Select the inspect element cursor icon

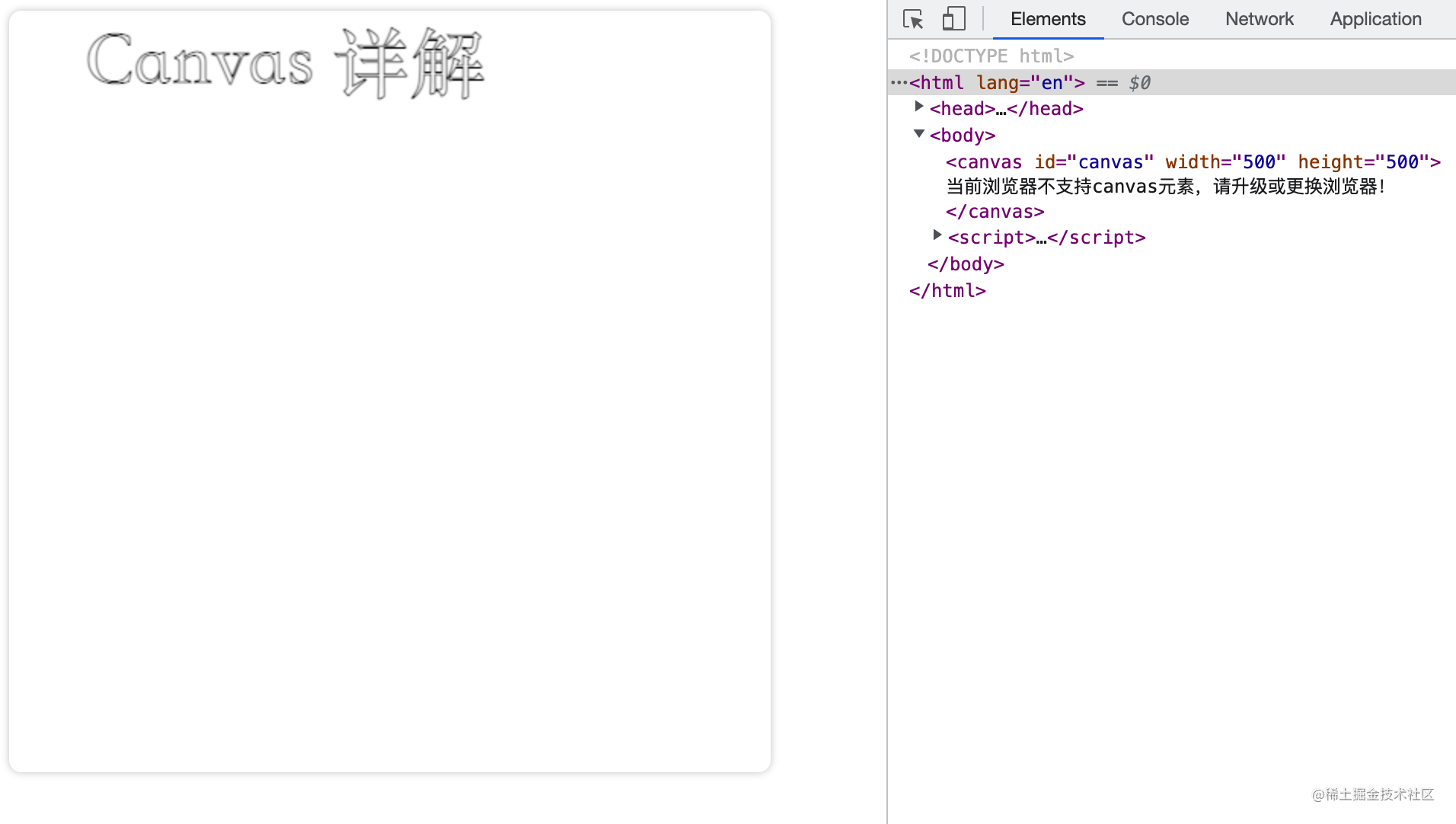(x=912, y=19)
